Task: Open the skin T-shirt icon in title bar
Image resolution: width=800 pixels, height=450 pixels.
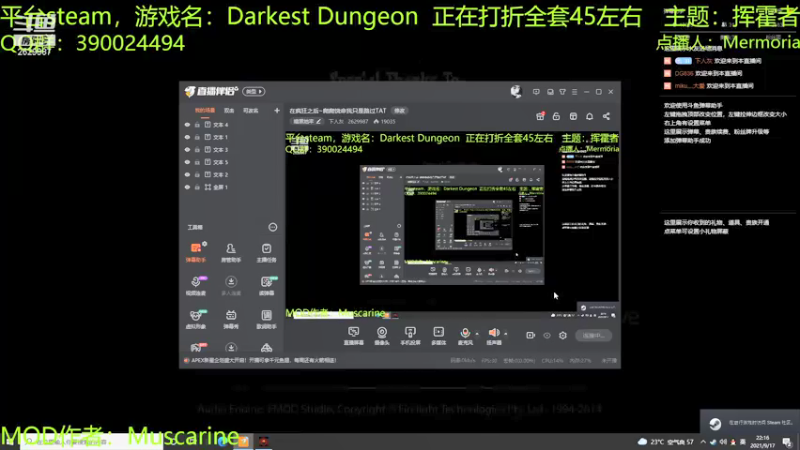Action: point(562,92)
